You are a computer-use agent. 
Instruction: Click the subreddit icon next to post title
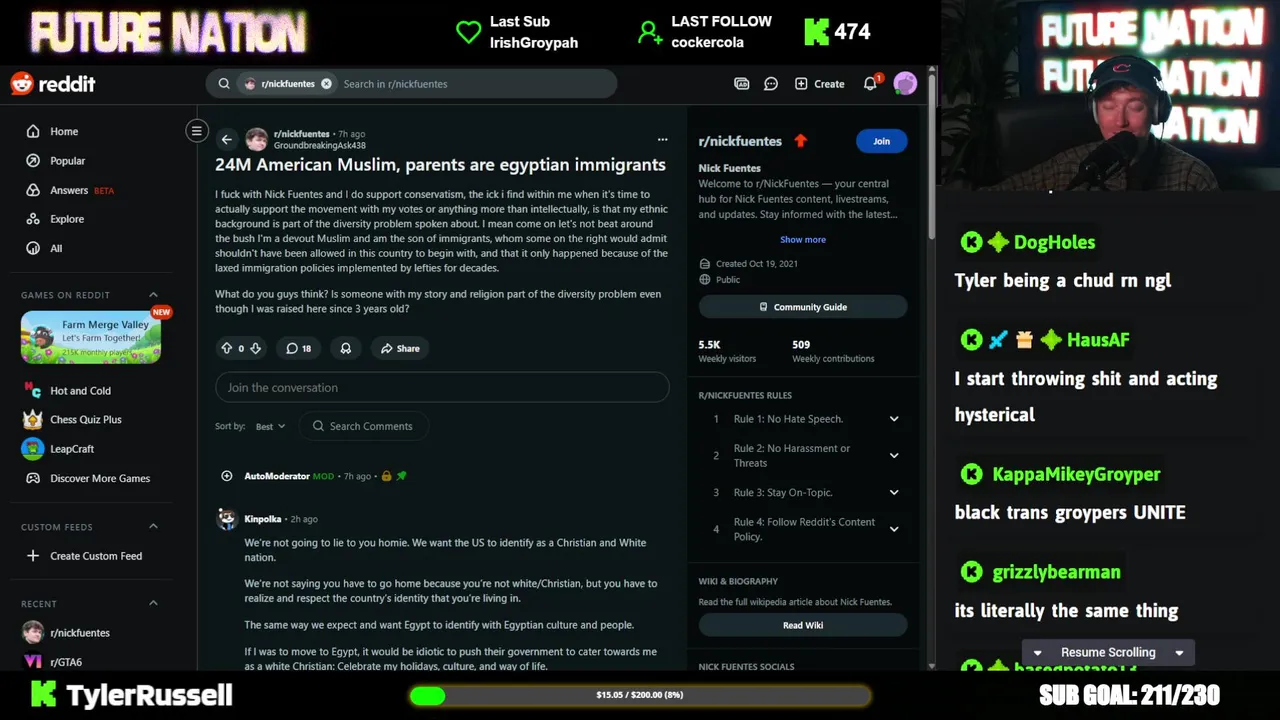coord(257,139)
